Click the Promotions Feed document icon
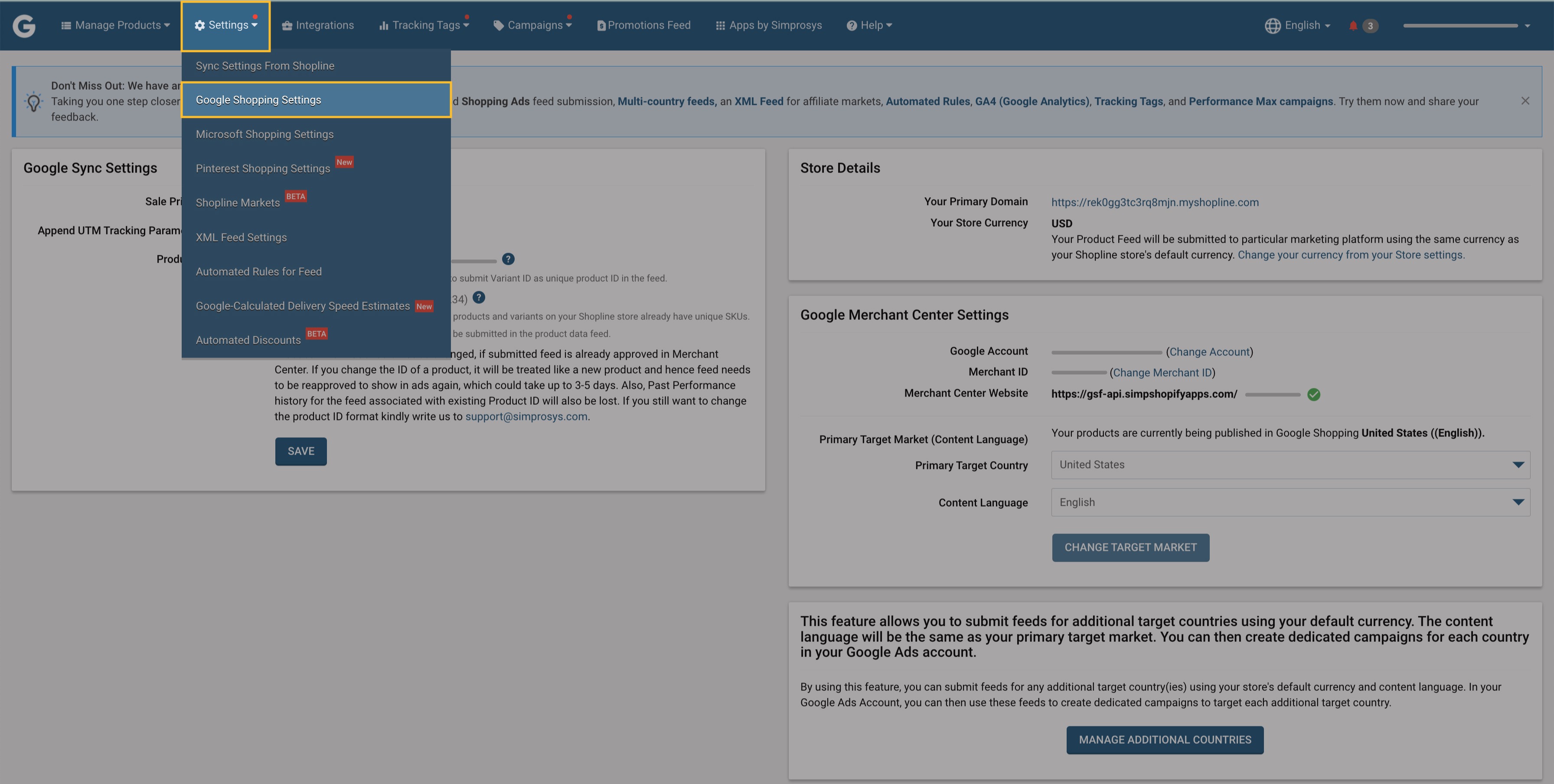Viewport: 1554px width, 784px height. [601, 25]
